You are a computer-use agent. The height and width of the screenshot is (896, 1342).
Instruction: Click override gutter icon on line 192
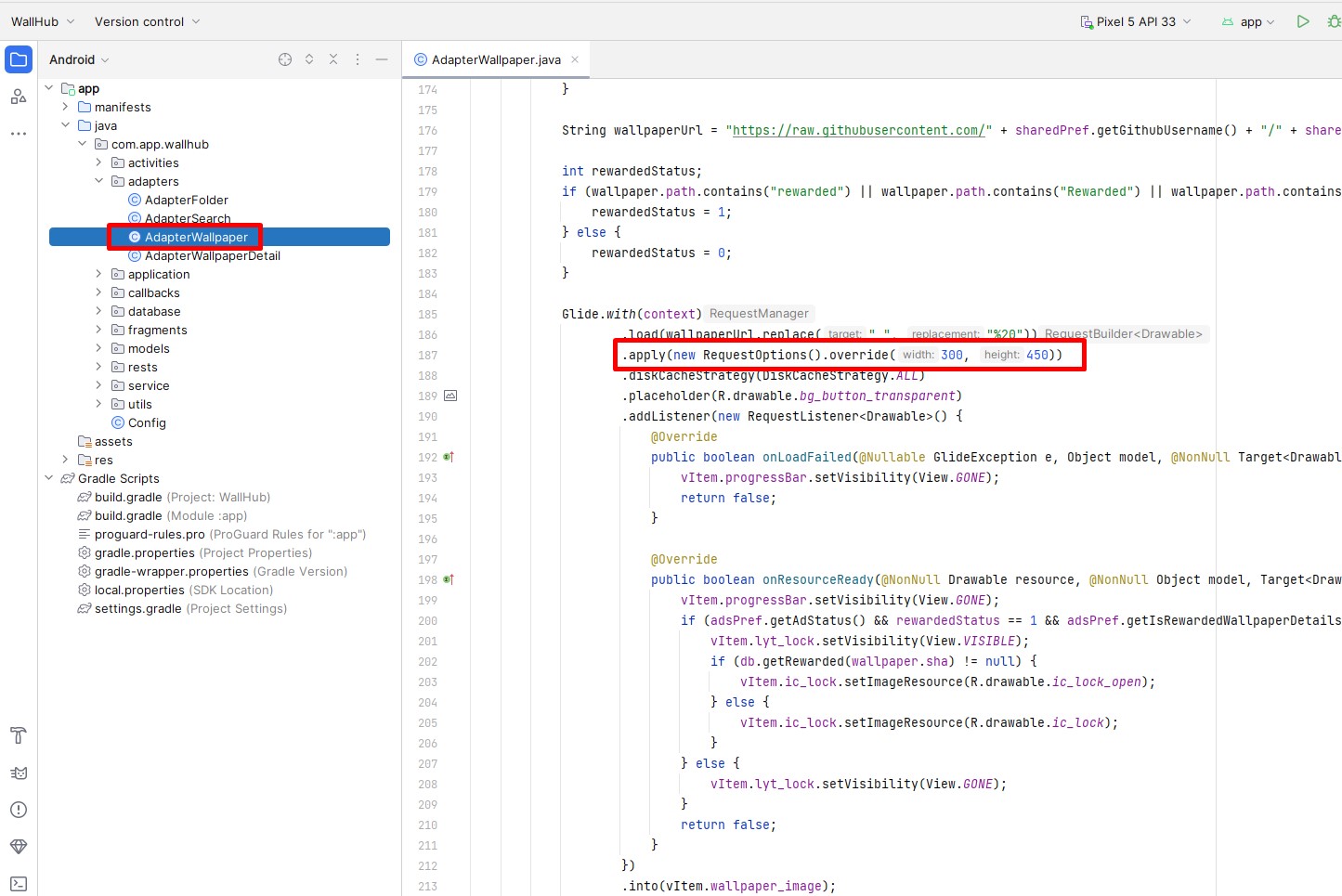point(449,457)
